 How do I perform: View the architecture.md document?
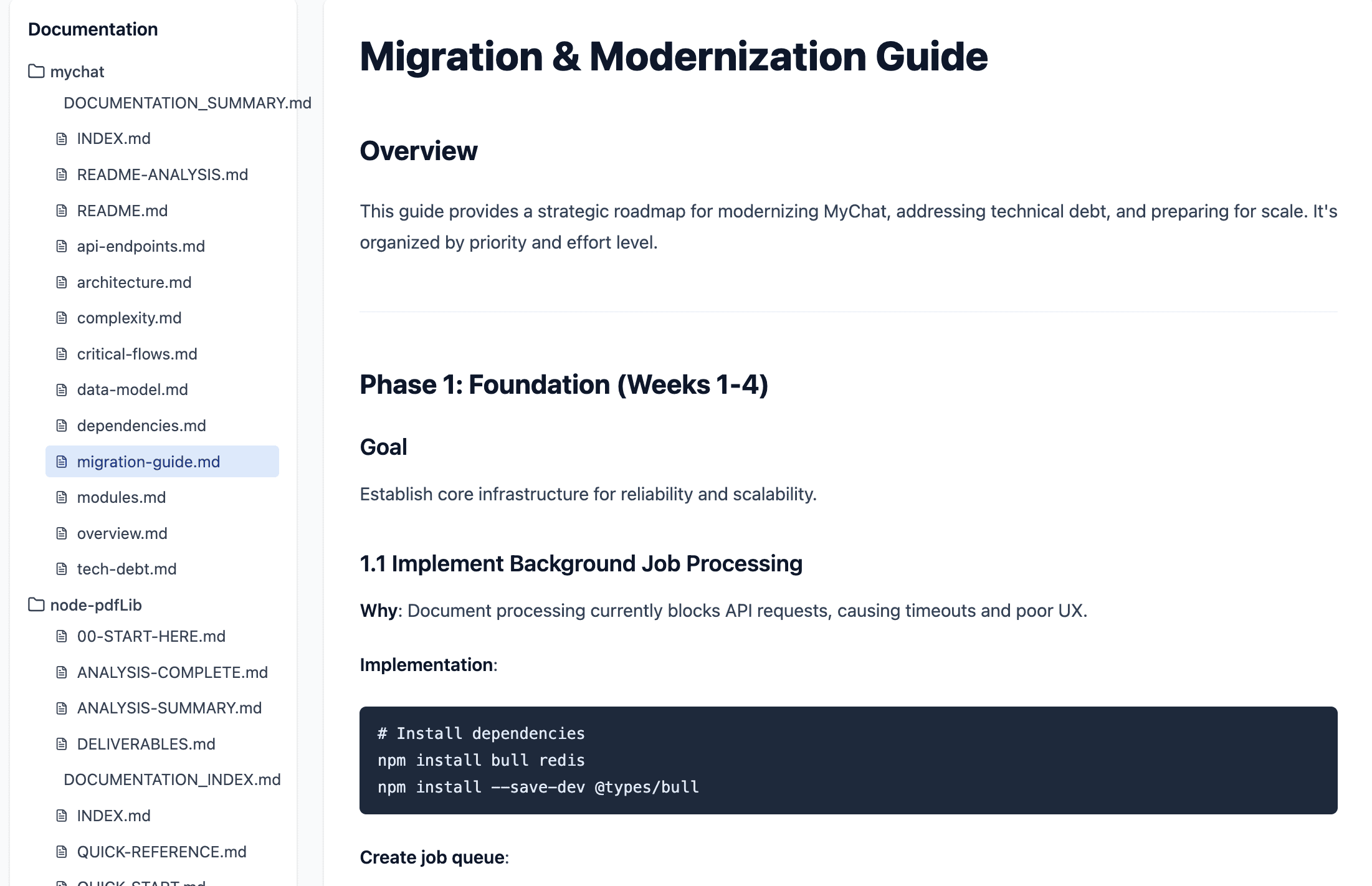(162, 282)
